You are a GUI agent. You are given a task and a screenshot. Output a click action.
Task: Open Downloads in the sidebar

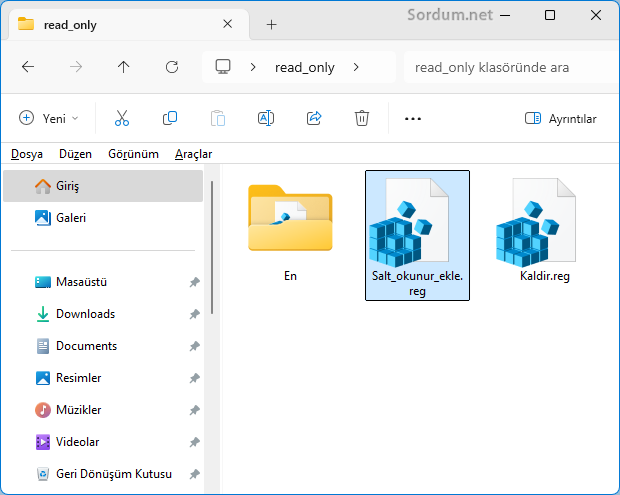pos(85,314)
